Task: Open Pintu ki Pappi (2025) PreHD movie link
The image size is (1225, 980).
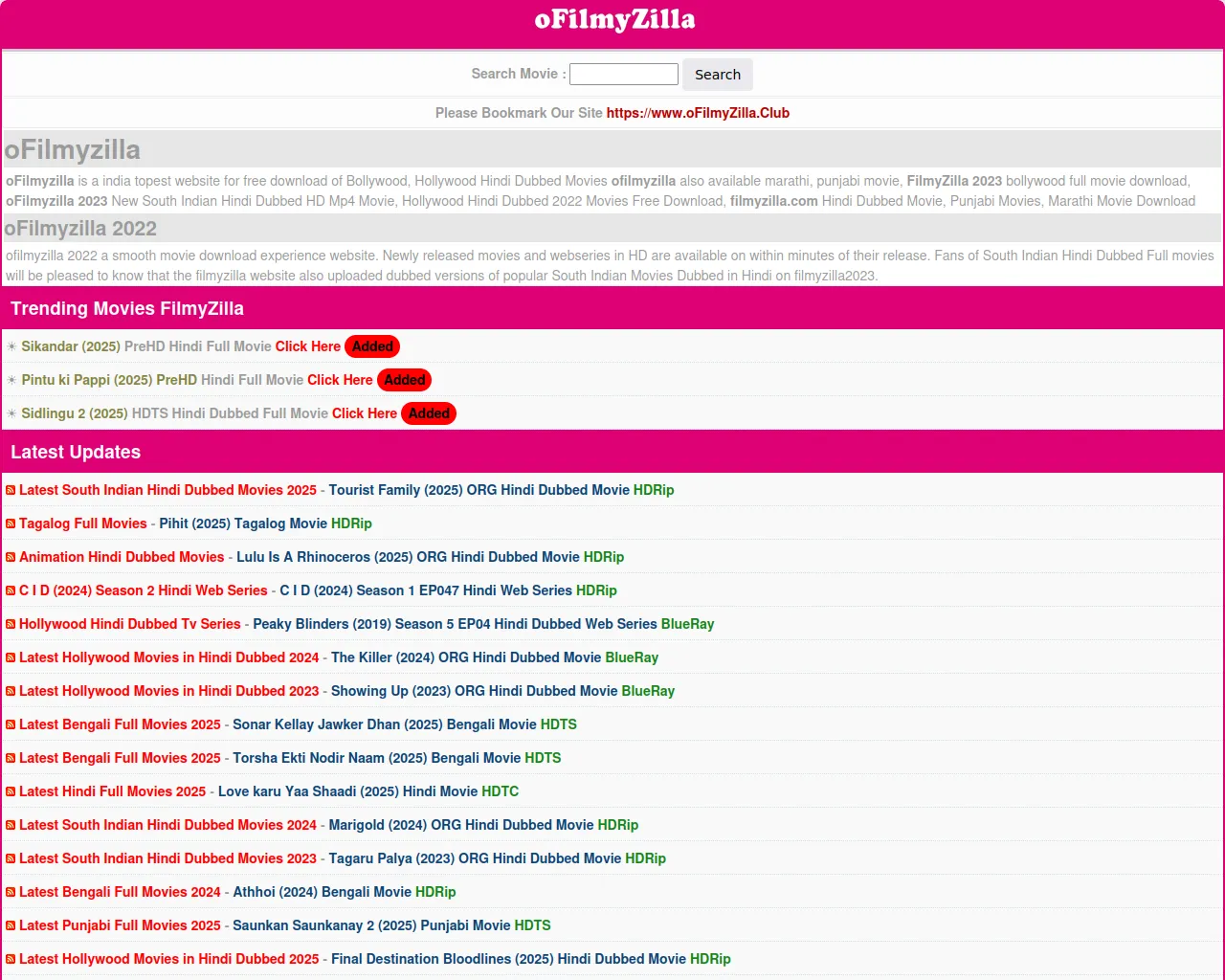Action: click(x=197, y=380)
